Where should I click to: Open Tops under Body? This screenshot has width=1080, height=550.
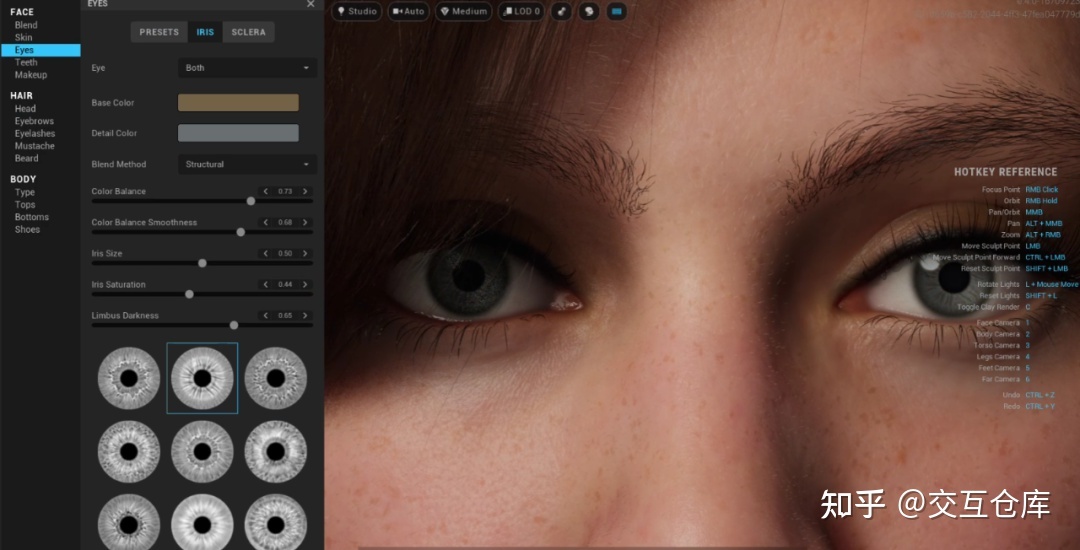pyautogui.click(x=25, y=204)
